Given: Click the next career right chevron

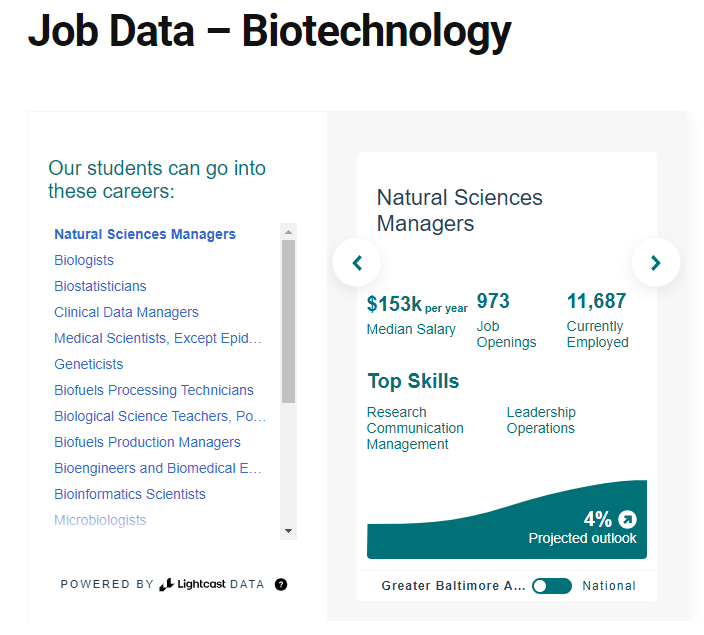Looking at the screenshot, I should [656, 263].
